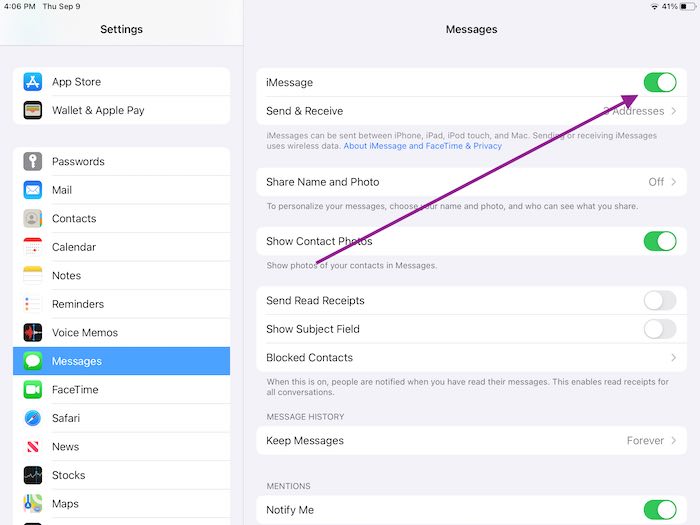Open Safari settings row
This screenshot has height=525, width=700.
(121, 418)
